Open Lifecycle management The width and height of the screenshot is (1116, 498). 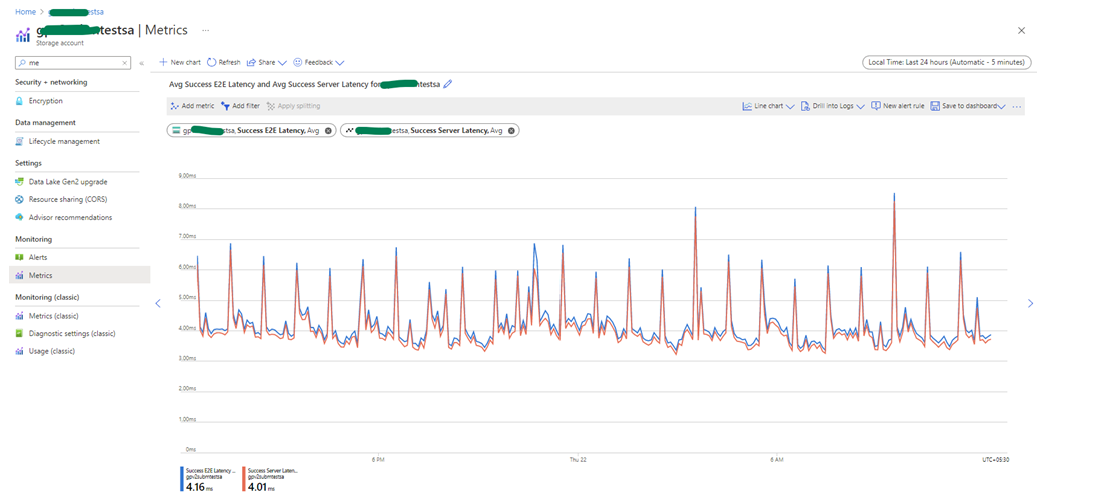(64, 142)
